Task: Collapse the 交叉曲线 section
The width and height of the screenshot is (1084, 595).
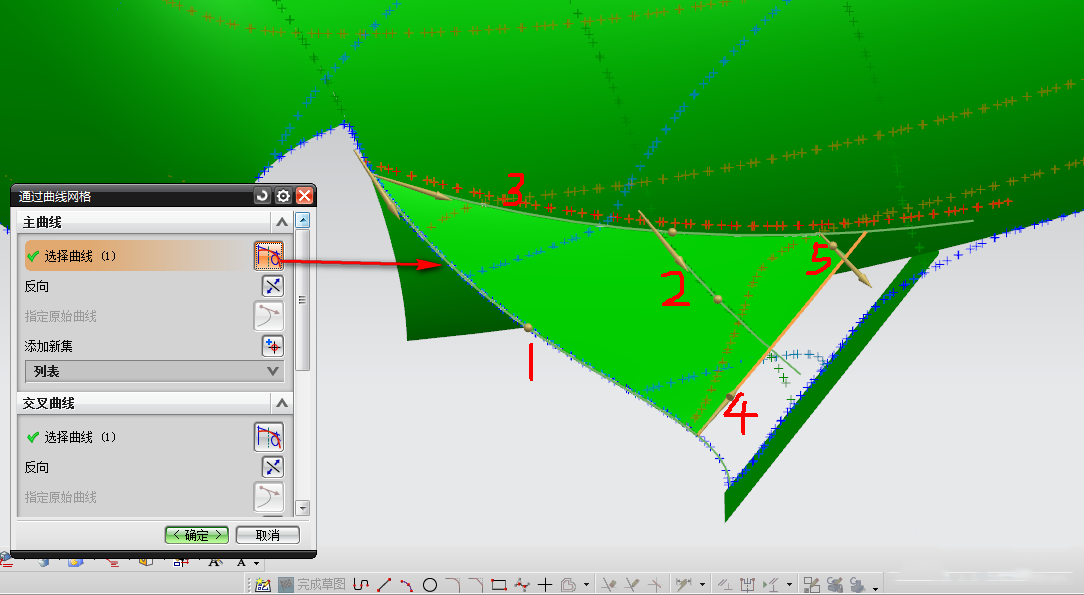Action: click(x=282, y=403)
